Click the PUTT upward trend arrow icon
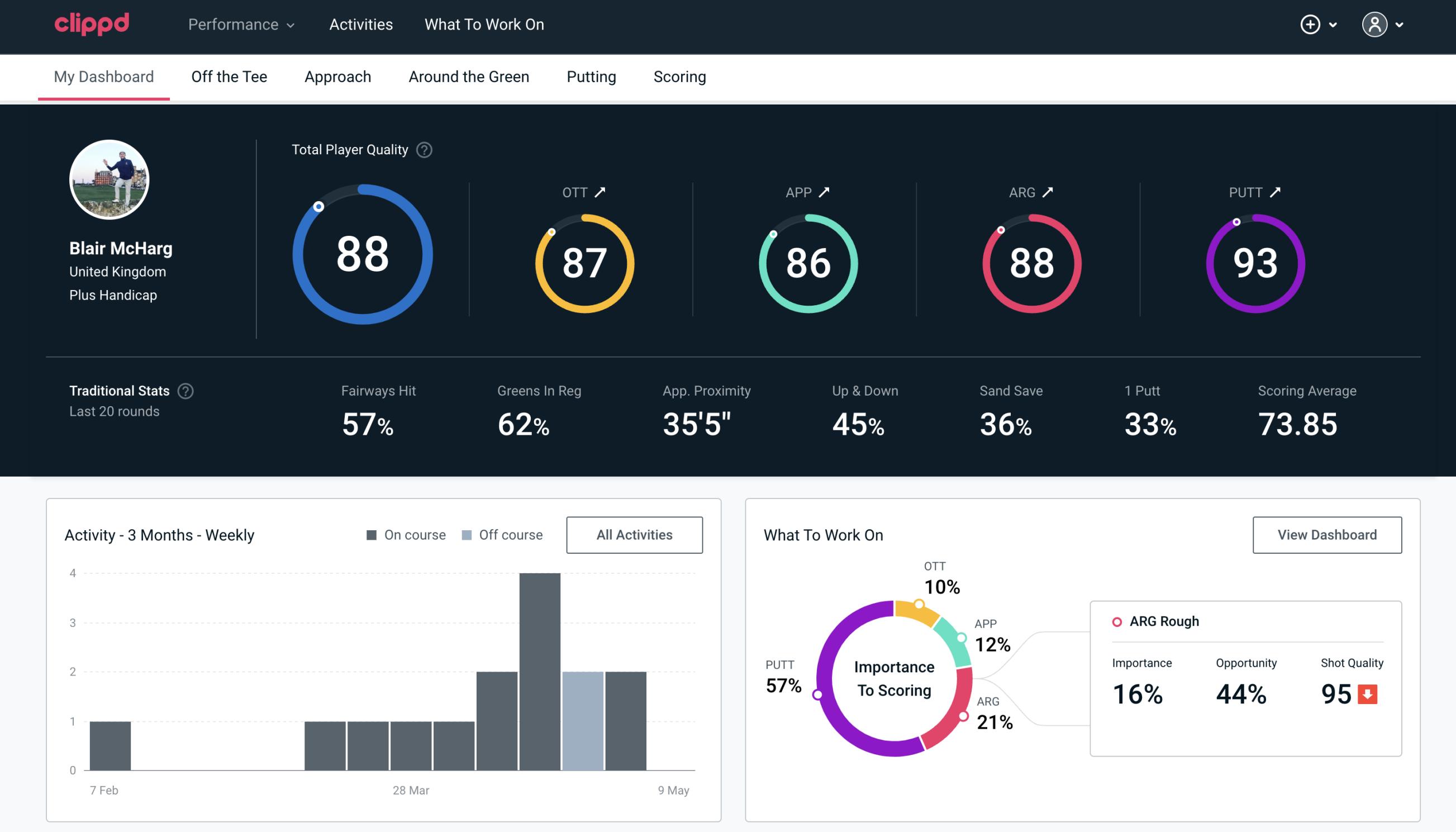This screenshot has height=832, width=1456. (1278, 192)
